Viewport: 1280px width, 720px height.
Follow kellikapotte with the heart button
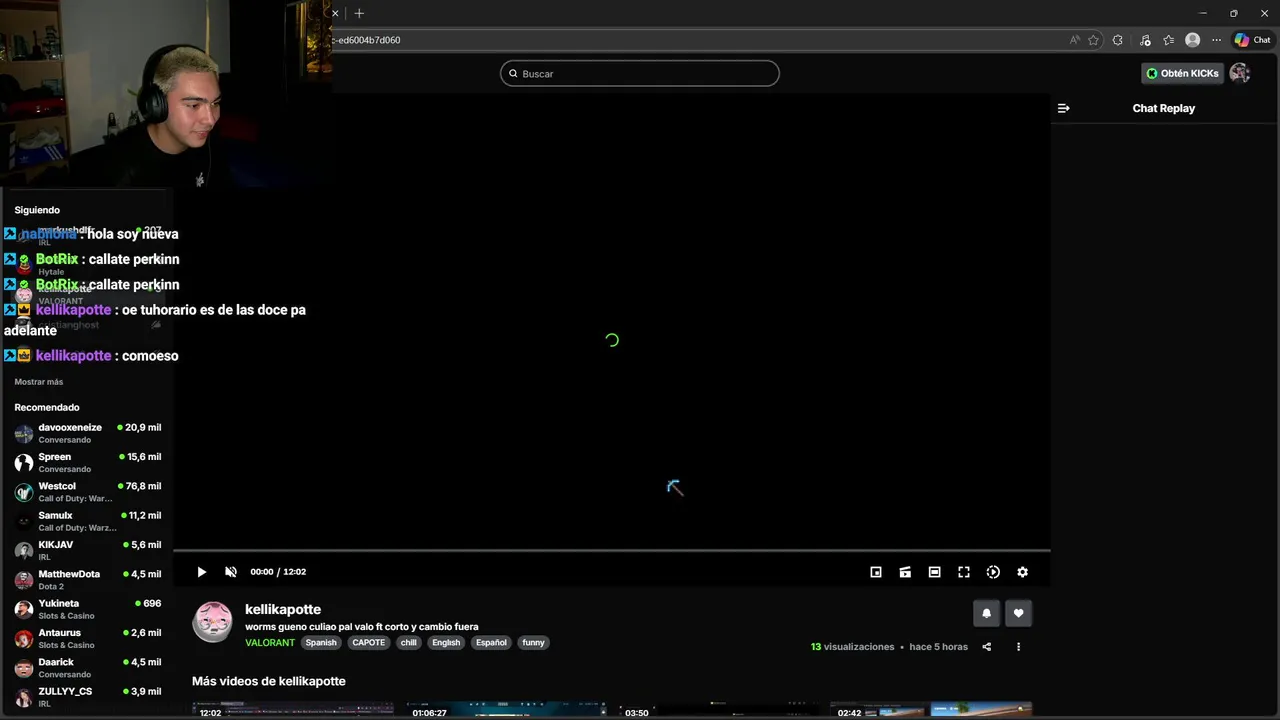(x=1018, y=613)
